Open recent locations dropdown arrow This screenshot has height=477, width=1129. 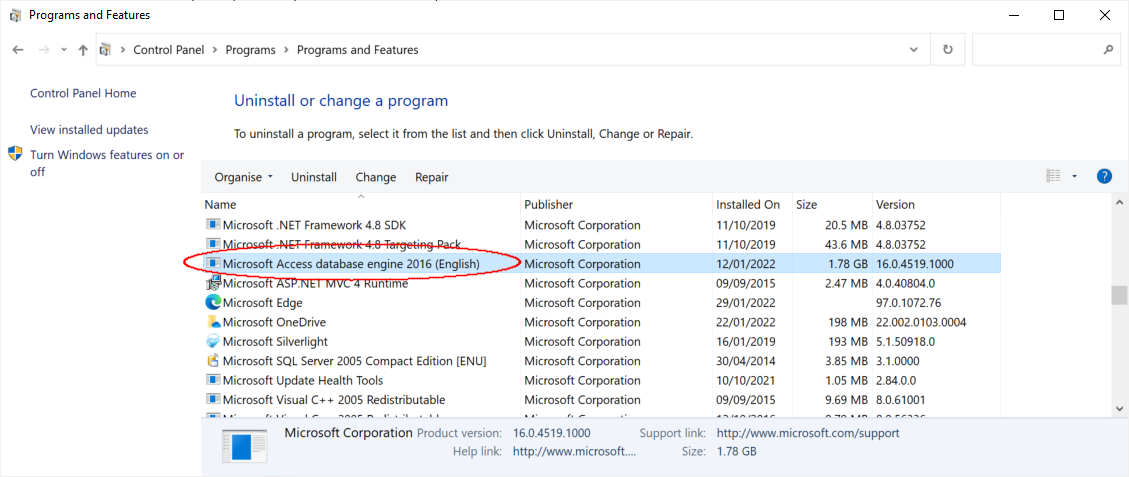point(64,50)
